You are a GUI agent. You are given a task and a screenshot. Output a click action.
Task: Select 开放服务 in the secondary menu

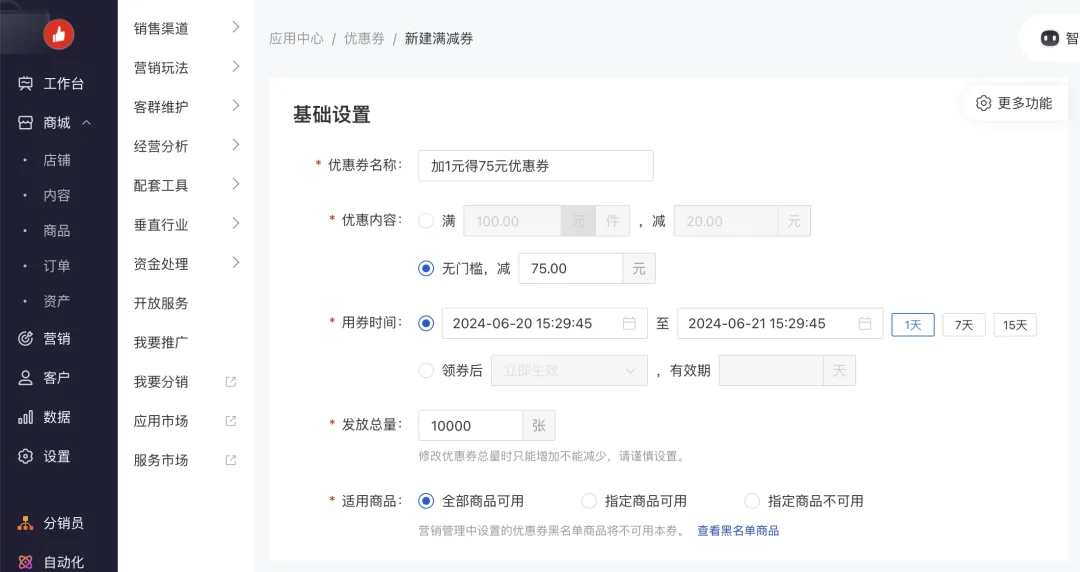coord(161,303)
